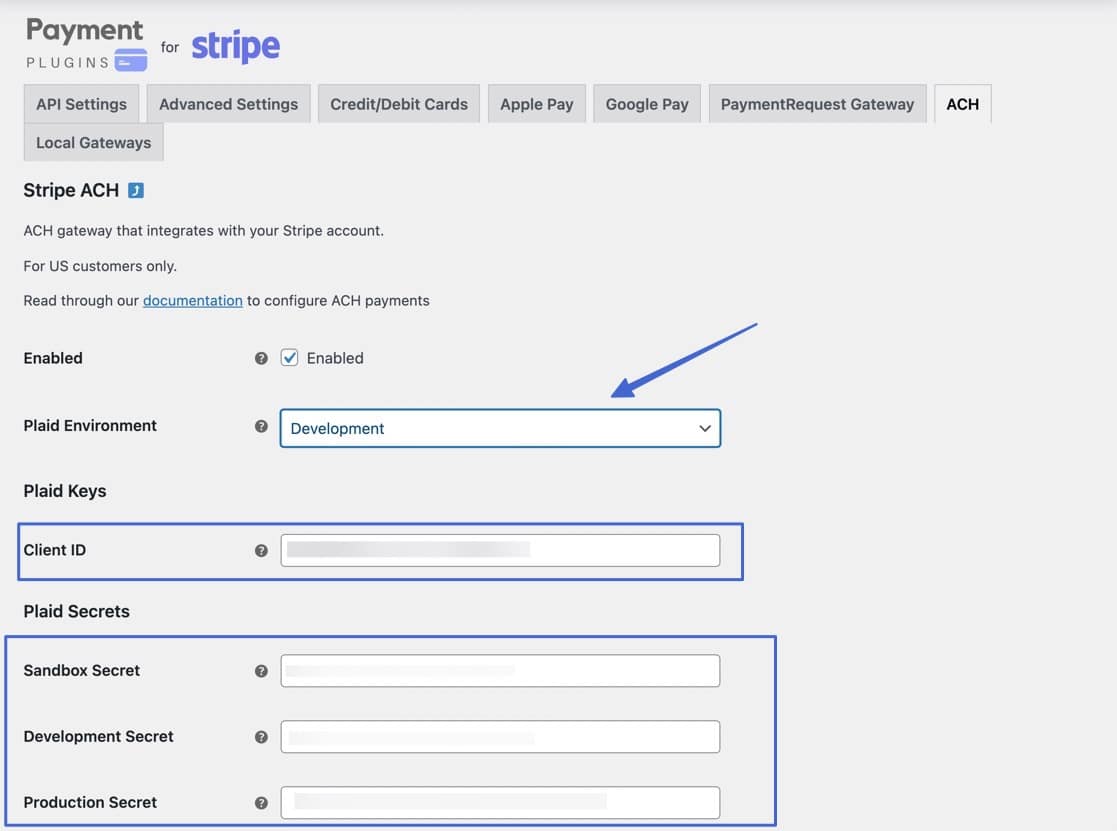Switch to the Apple Pay tab
The width and height of the screenshot is (1117, 831).
537,103
